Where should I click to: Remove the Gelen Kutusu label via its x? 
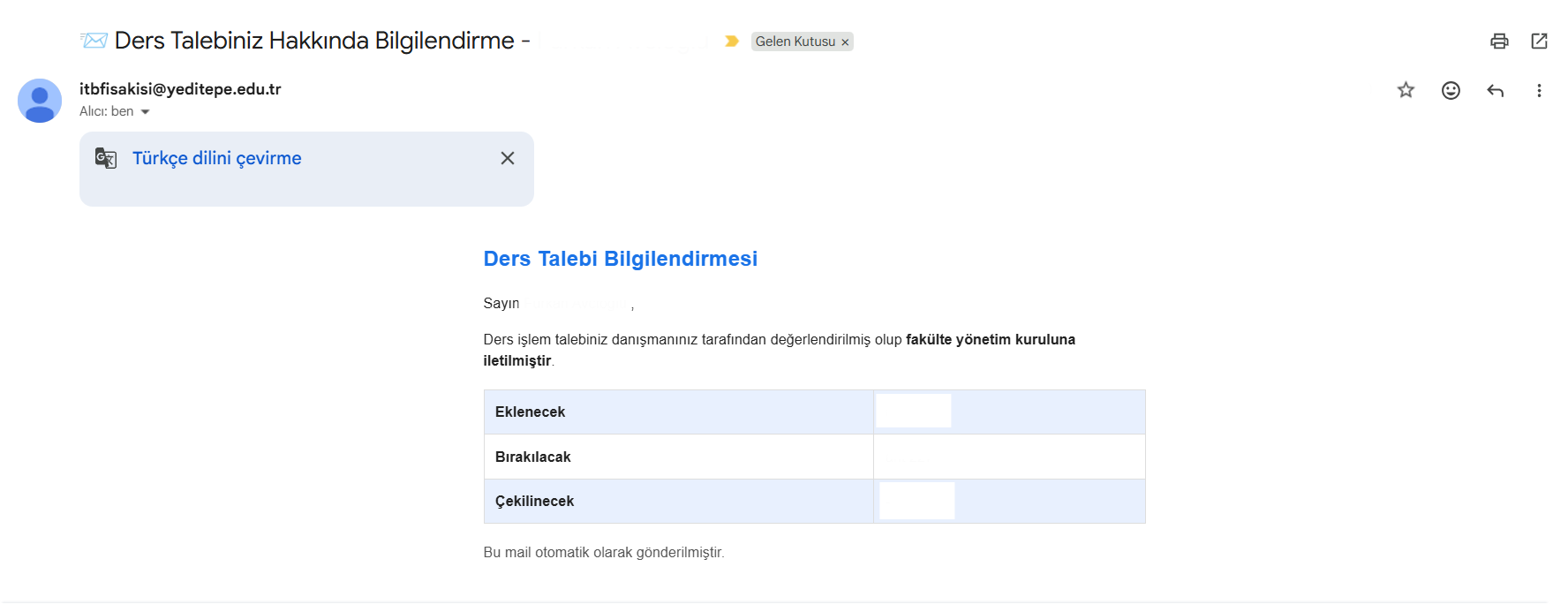(844, 42)
